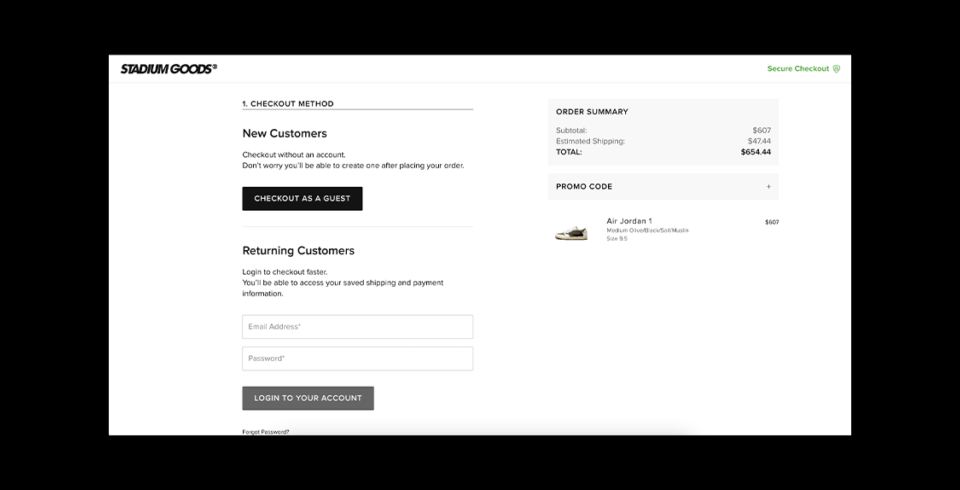Select the estimated shipping value $47.44
Image resolution: width=960 pixels, height=490 pixels.
759,141
